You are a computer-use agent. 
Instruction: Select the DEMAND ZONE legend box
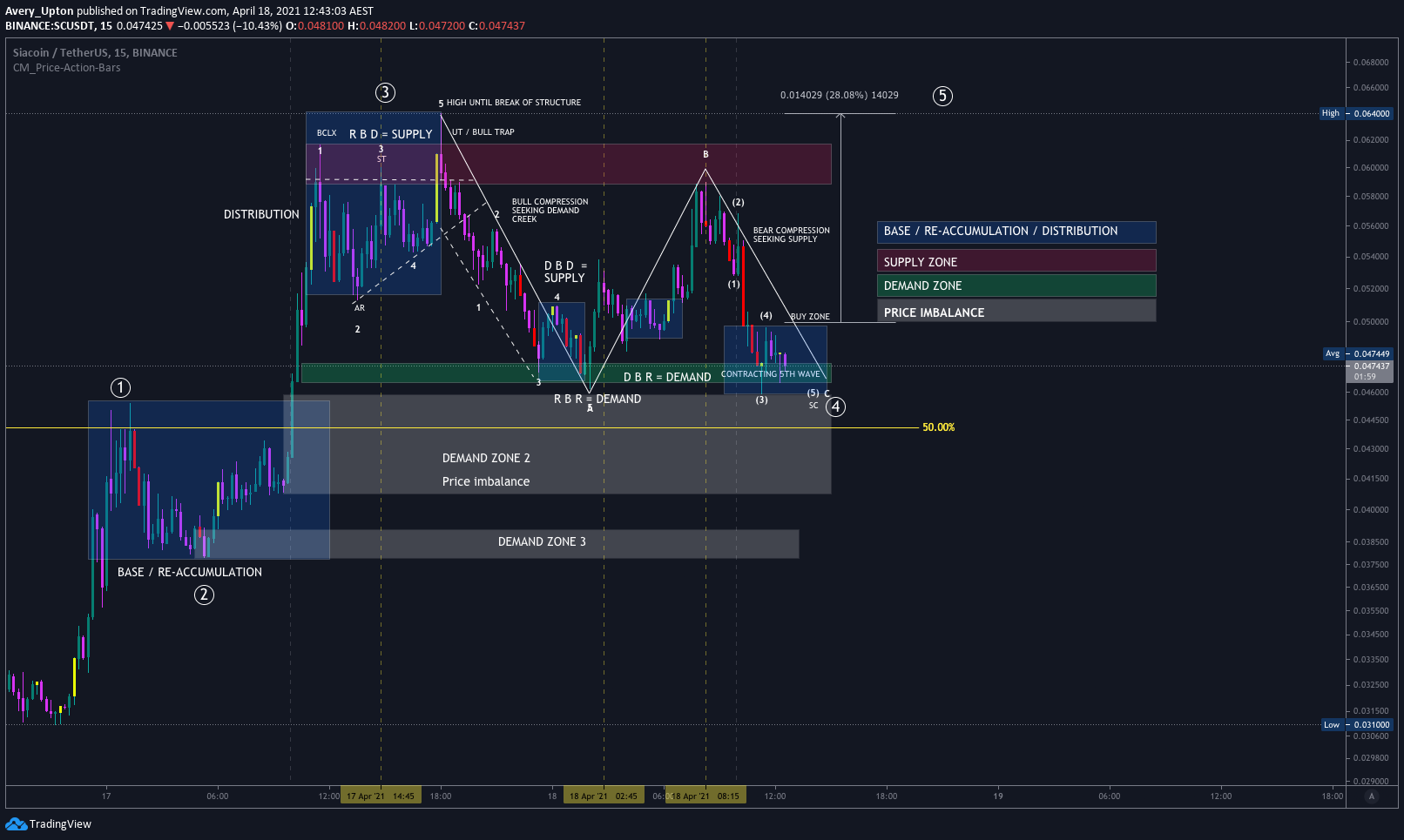[1016, 286]
